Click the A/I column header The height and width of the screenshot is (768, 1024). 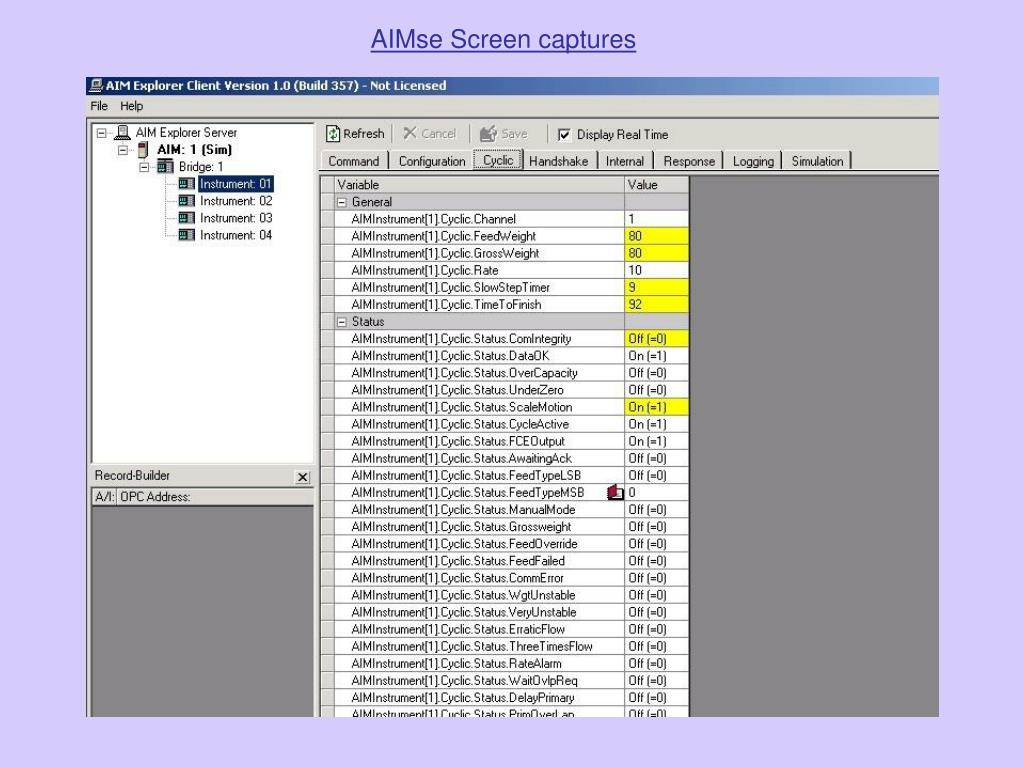[104, 497]
